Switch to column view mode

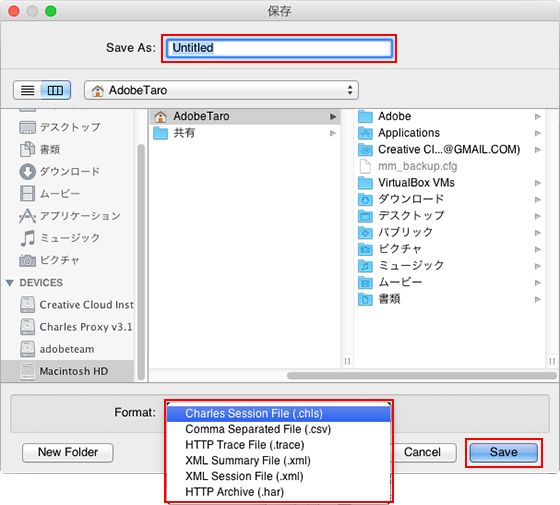(x=56, y=90)
